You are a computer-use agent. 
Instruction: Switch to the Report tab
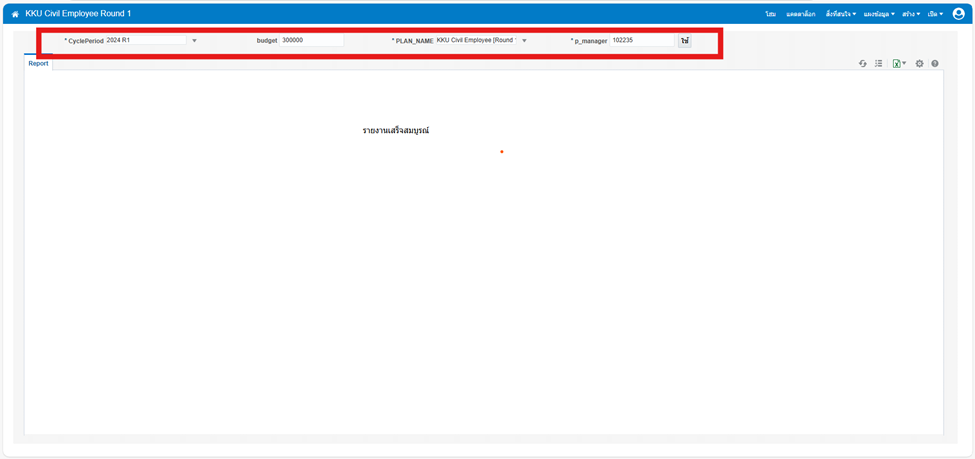(38, 64)
